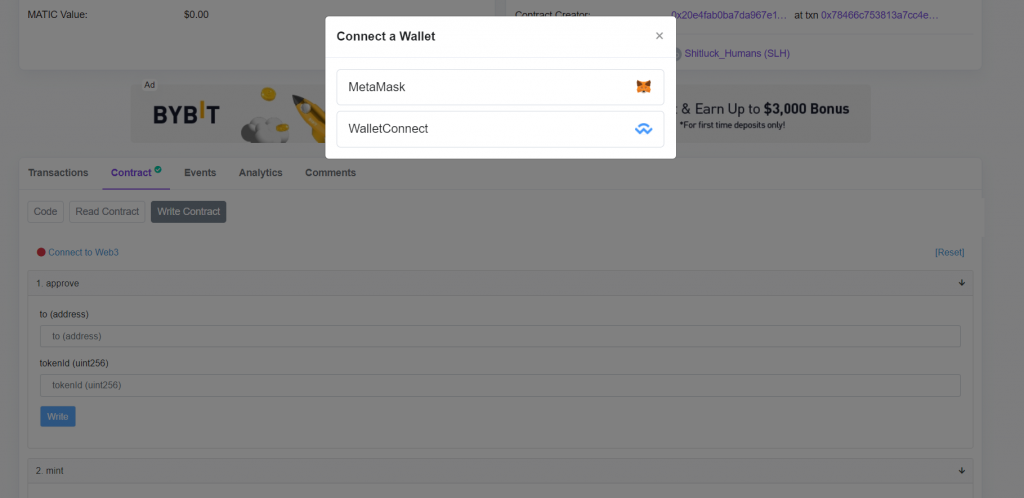Click the 1. approve header
Viewport: 1024px width, 498px height.
click(500, 283)
